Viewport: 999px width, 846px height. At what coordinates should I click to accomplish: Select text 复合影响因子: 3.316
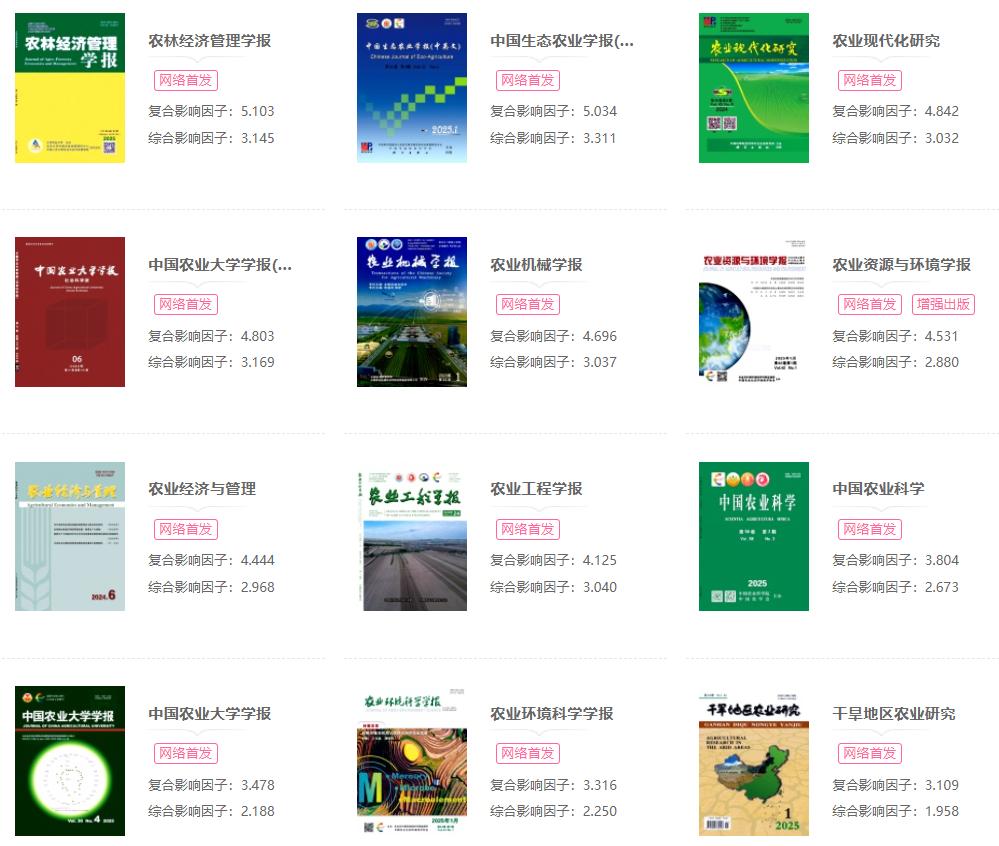click(x=553, y=785)
